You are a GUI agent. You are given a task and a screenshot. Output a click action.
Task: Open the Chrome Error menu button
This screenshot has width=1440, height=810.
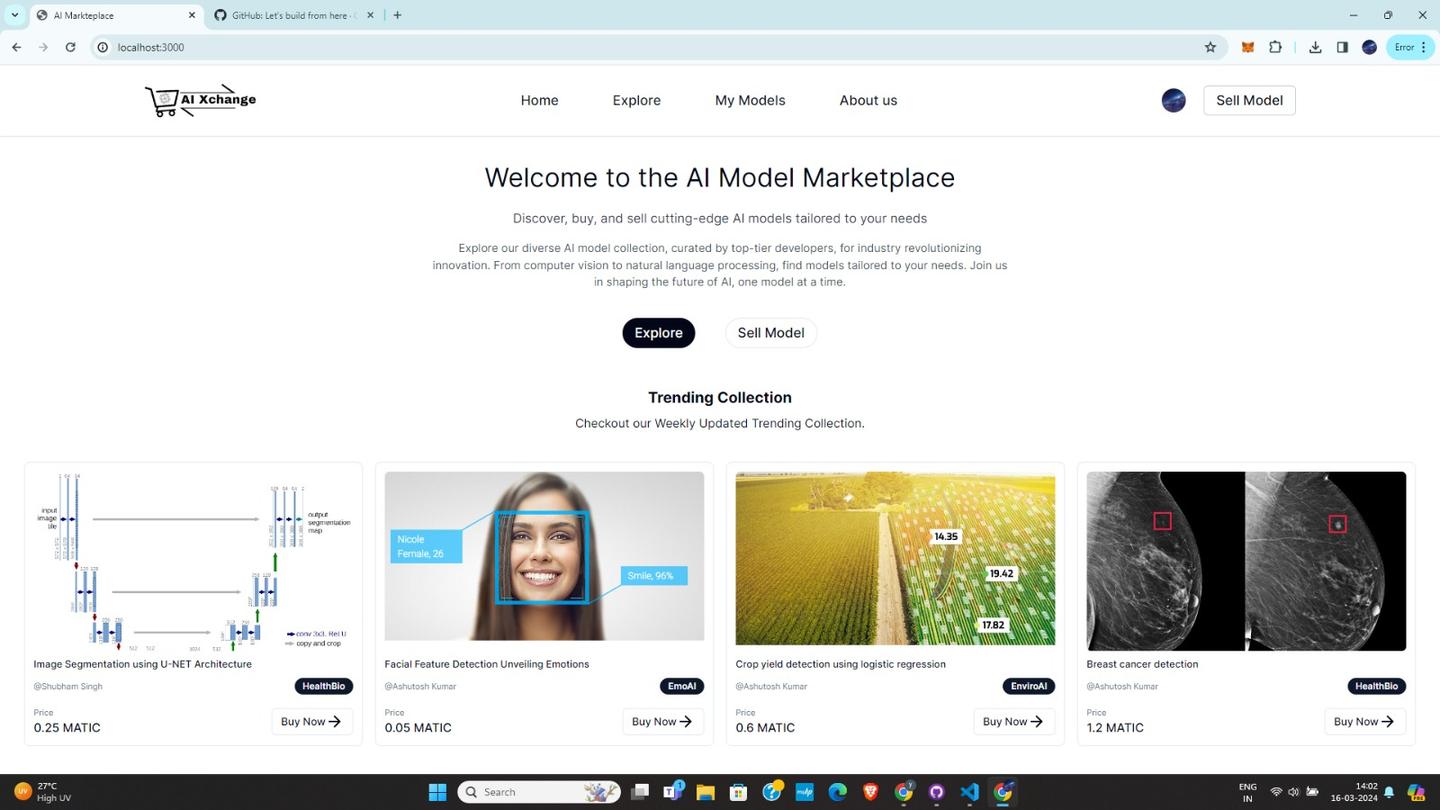(1410, 47)
